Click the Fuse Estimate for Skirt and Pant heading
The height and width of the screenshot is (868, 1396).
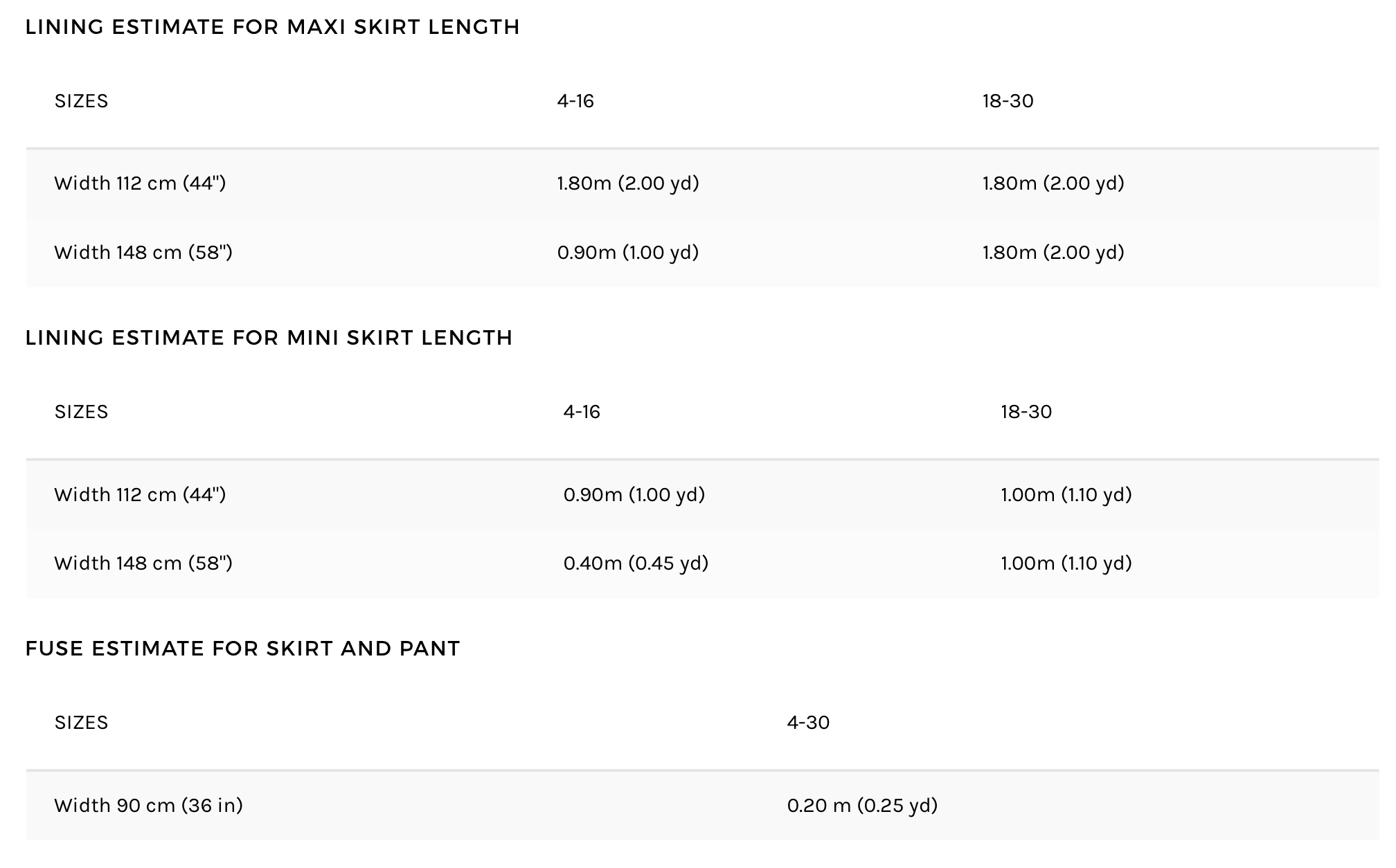pyautogui.click(x=242, y=649)
